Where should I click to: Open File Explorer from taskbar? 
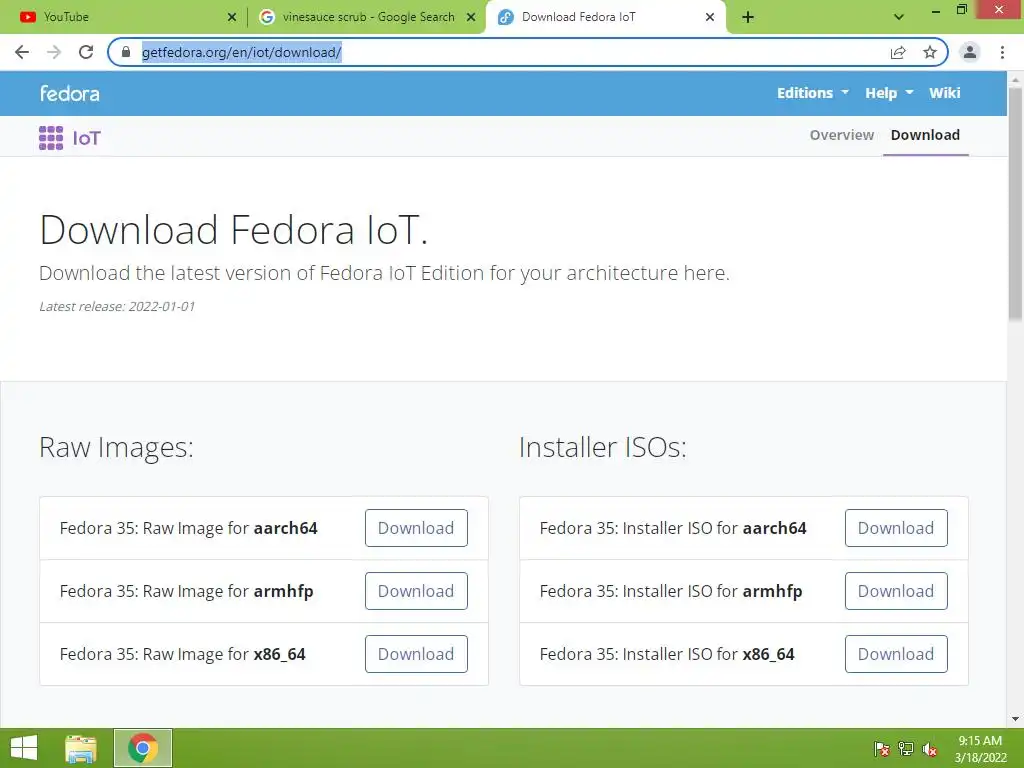[x=81, y=748]
